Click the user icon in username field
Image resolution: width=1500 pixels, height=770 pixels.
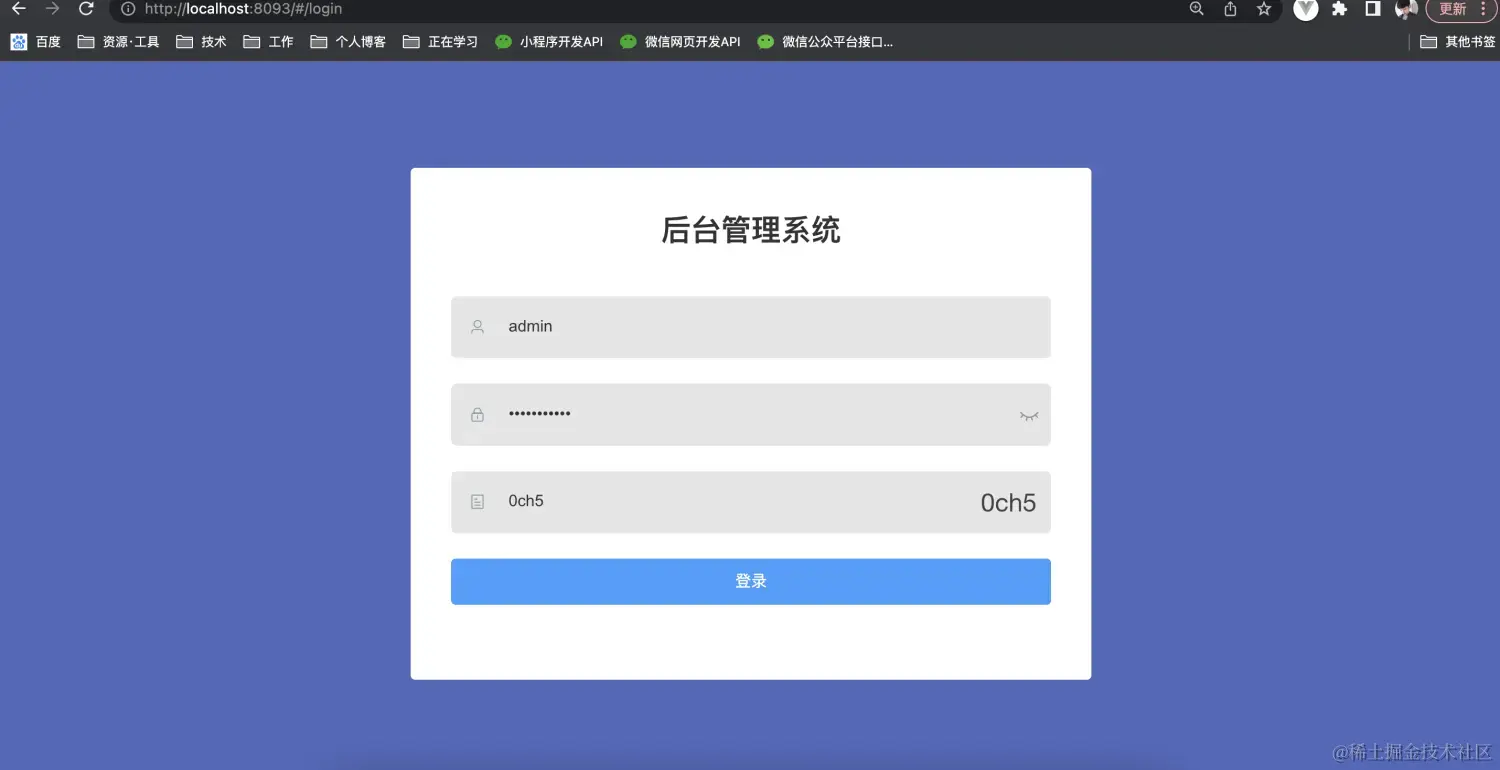(x=477, y=327)
